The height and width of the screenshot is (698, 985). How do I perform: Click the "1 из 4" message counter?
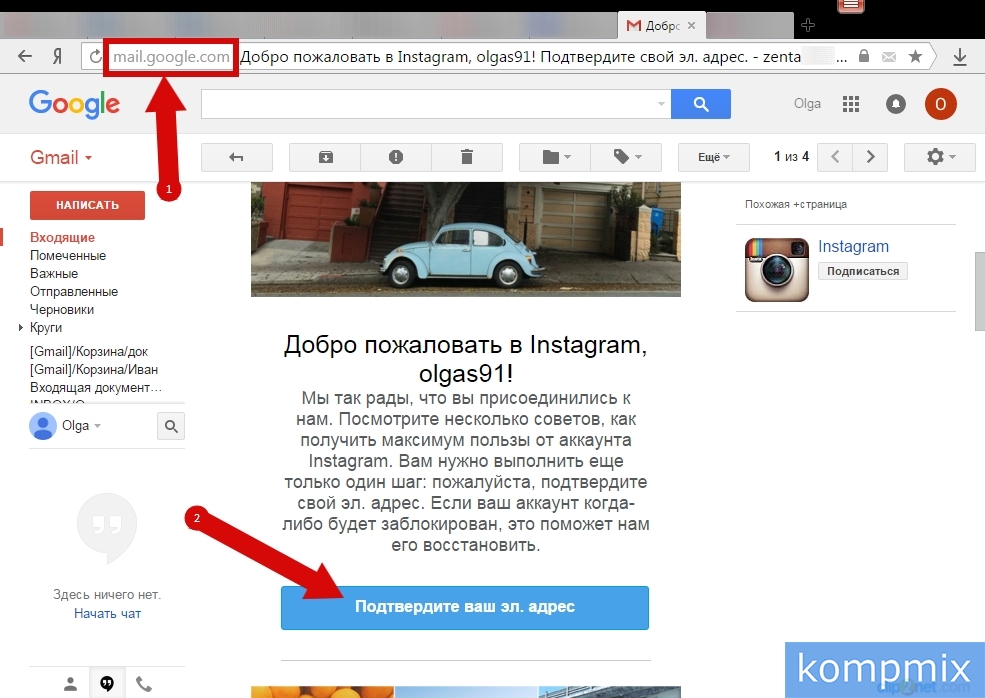coord(792,157)
